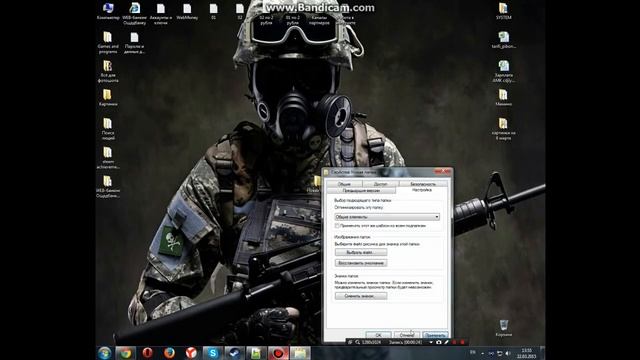
Task: Click the Отмена button
Action: pos(407,335)
